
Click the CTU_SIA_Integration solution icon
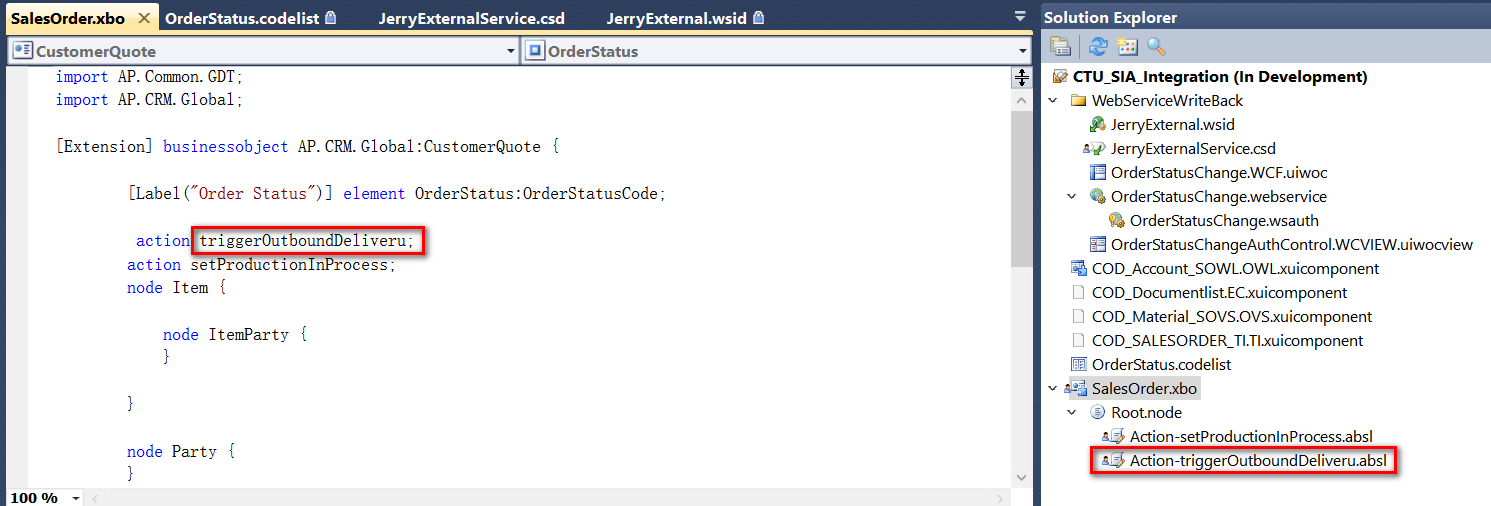pos(1060,77)
